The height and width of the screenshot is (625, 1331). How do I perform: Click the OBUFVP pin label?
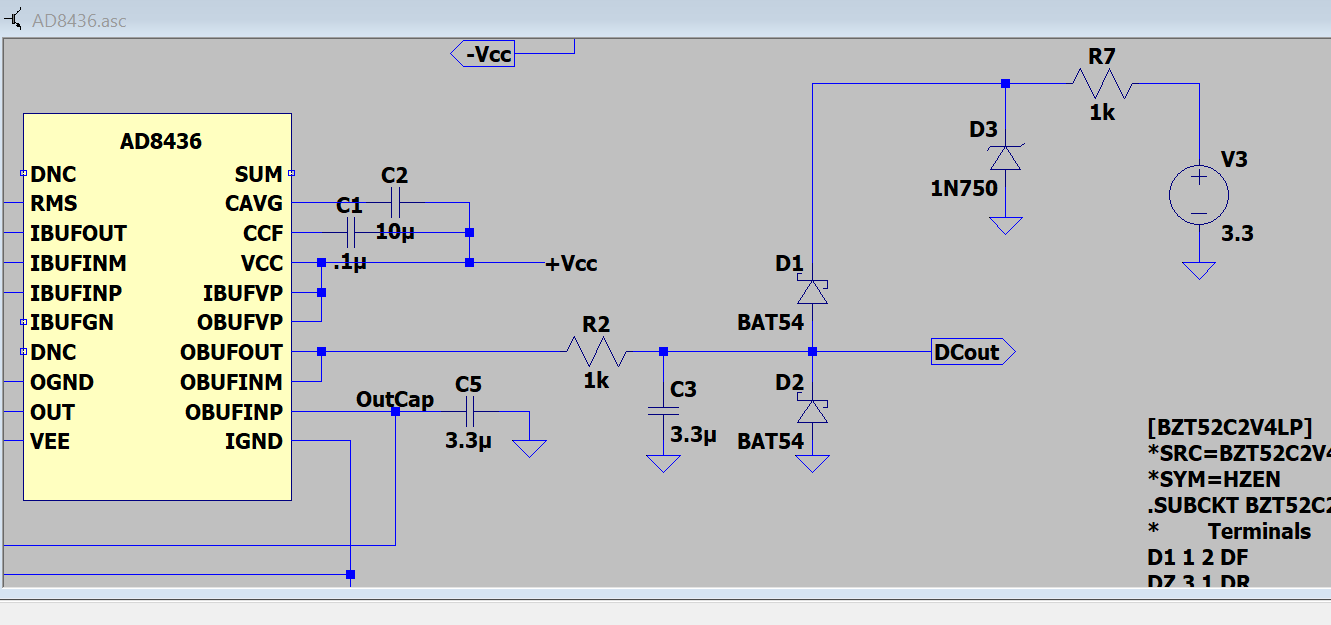242,323
